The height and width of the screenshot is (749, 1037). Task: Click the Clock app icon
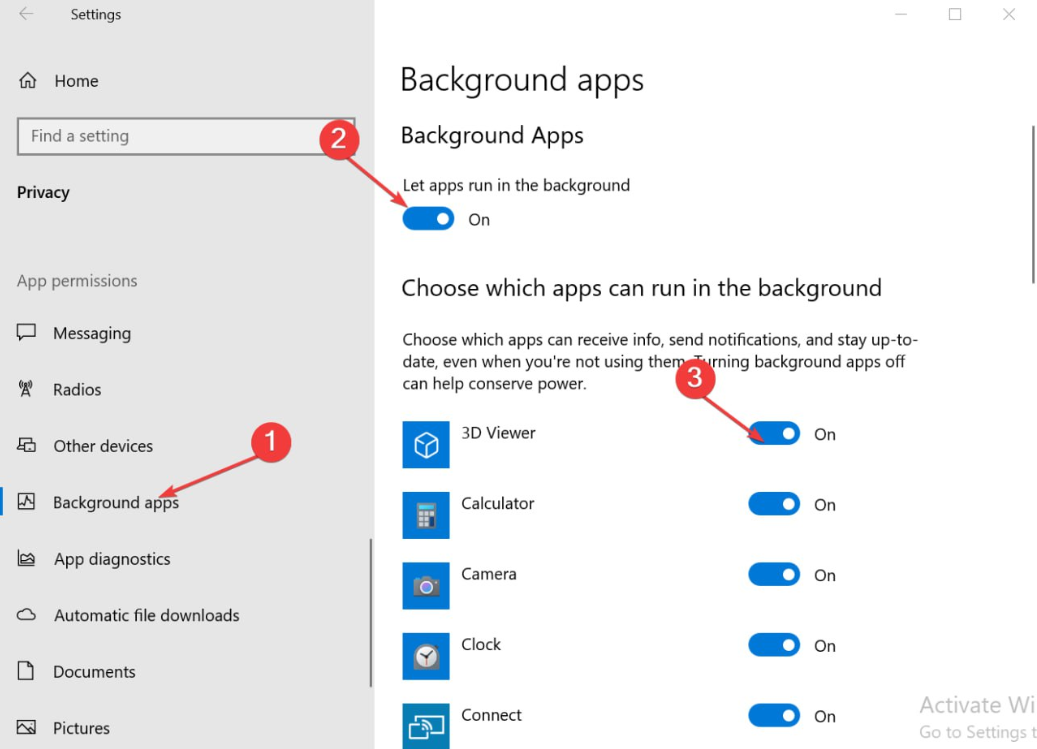426,656
